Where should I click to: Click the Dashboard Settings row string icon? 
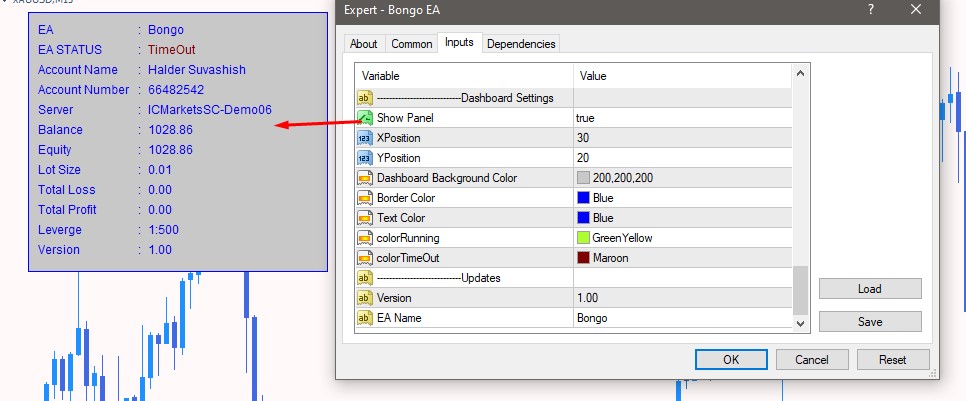(x=365, y=98)
